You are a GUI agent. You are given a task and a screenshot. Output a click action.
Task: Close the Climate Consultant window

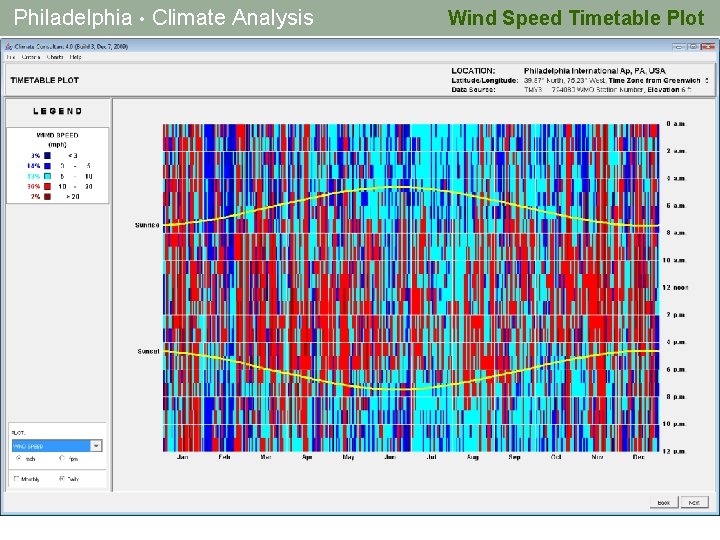pyautogui.click(x=708, y=46)
